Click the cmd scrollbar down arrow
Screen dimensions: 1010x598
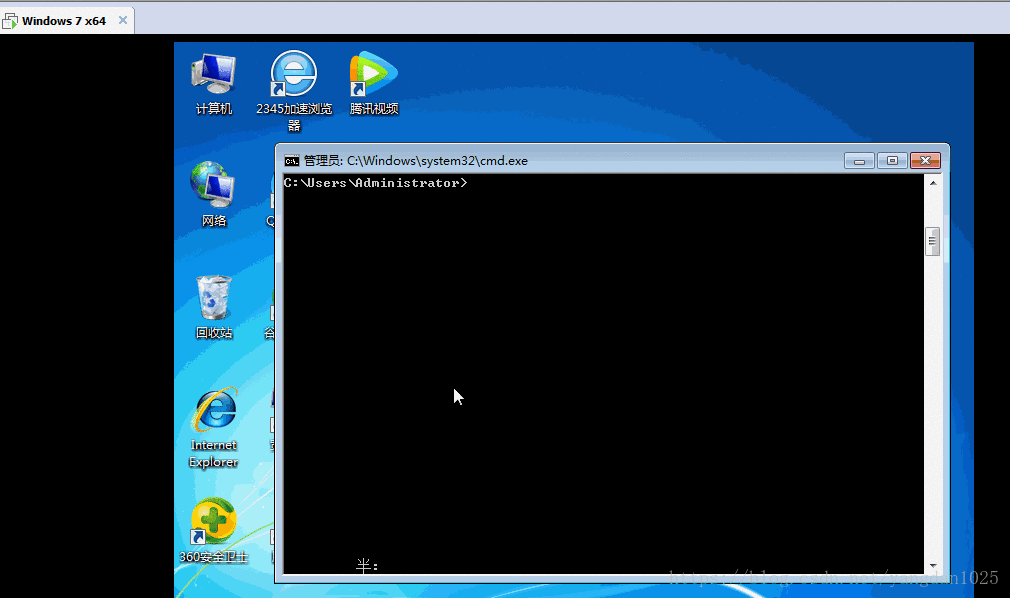pyautogui.click(x=933, y=566)
